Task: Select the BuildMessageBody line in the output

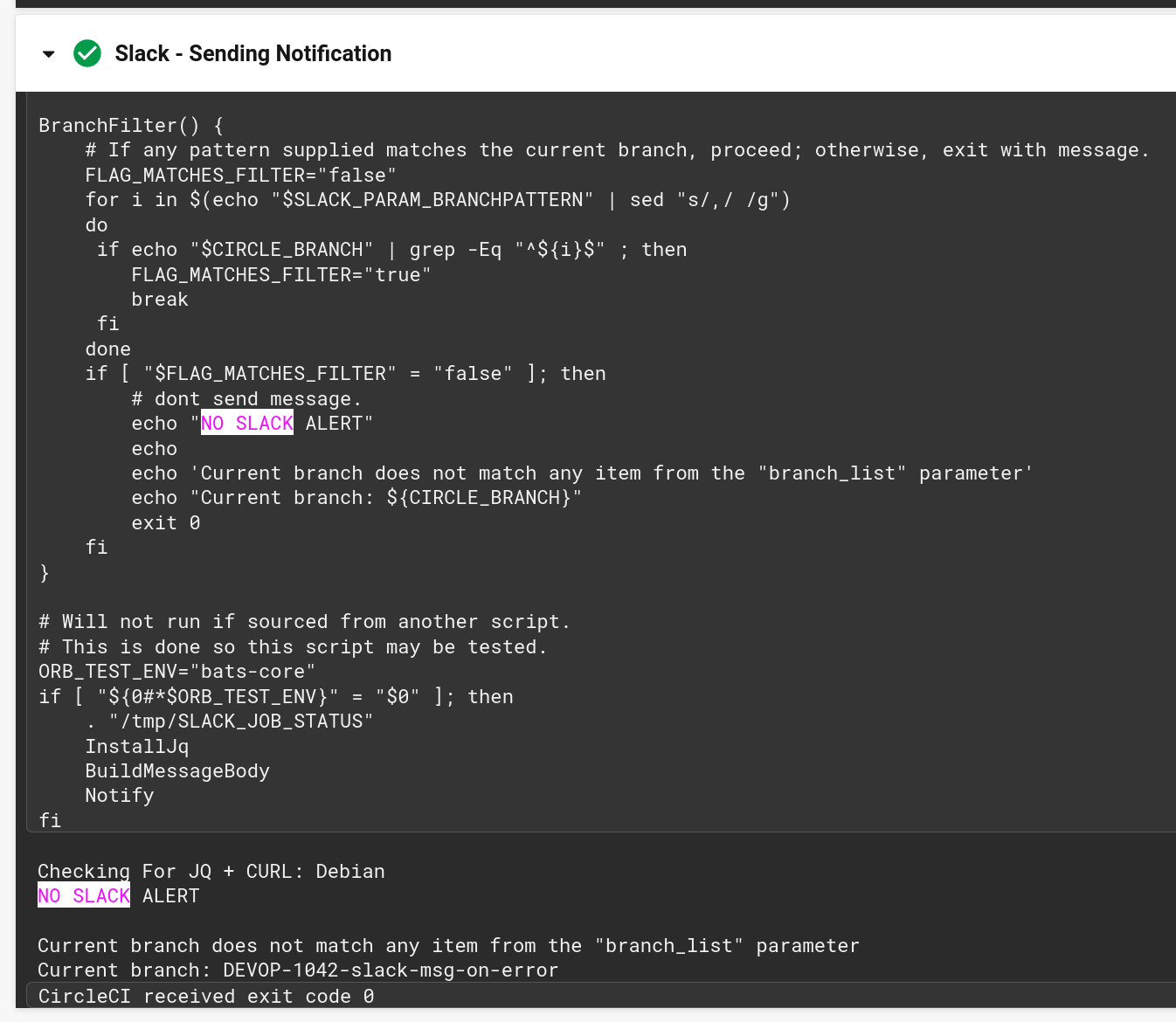Action: (177, 770)
